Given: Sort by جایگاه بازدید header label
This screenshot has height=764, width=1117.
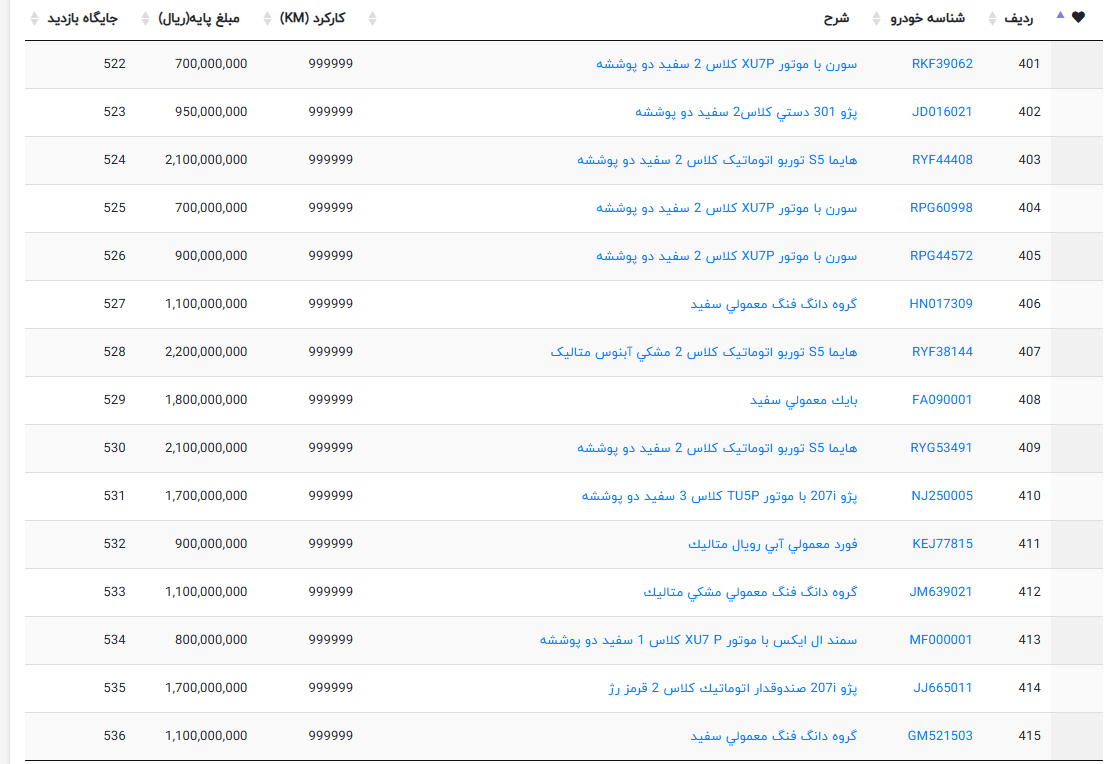Looking at the screenshot, I should coord(82,19).
